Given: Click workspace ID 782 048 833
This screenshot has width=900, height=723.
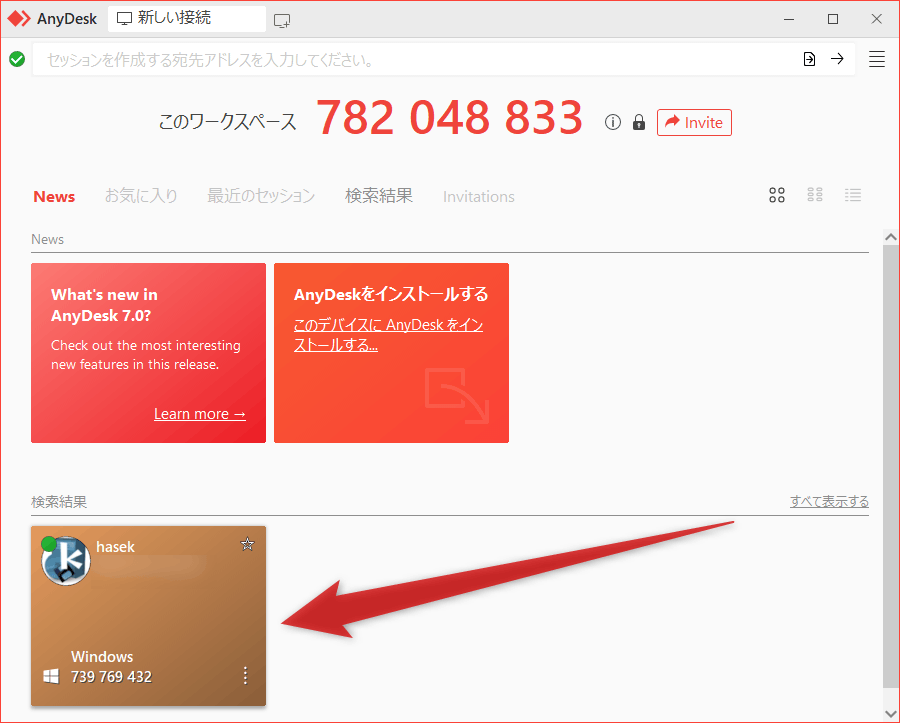Looking at the screenshot, I should (449, 118).
